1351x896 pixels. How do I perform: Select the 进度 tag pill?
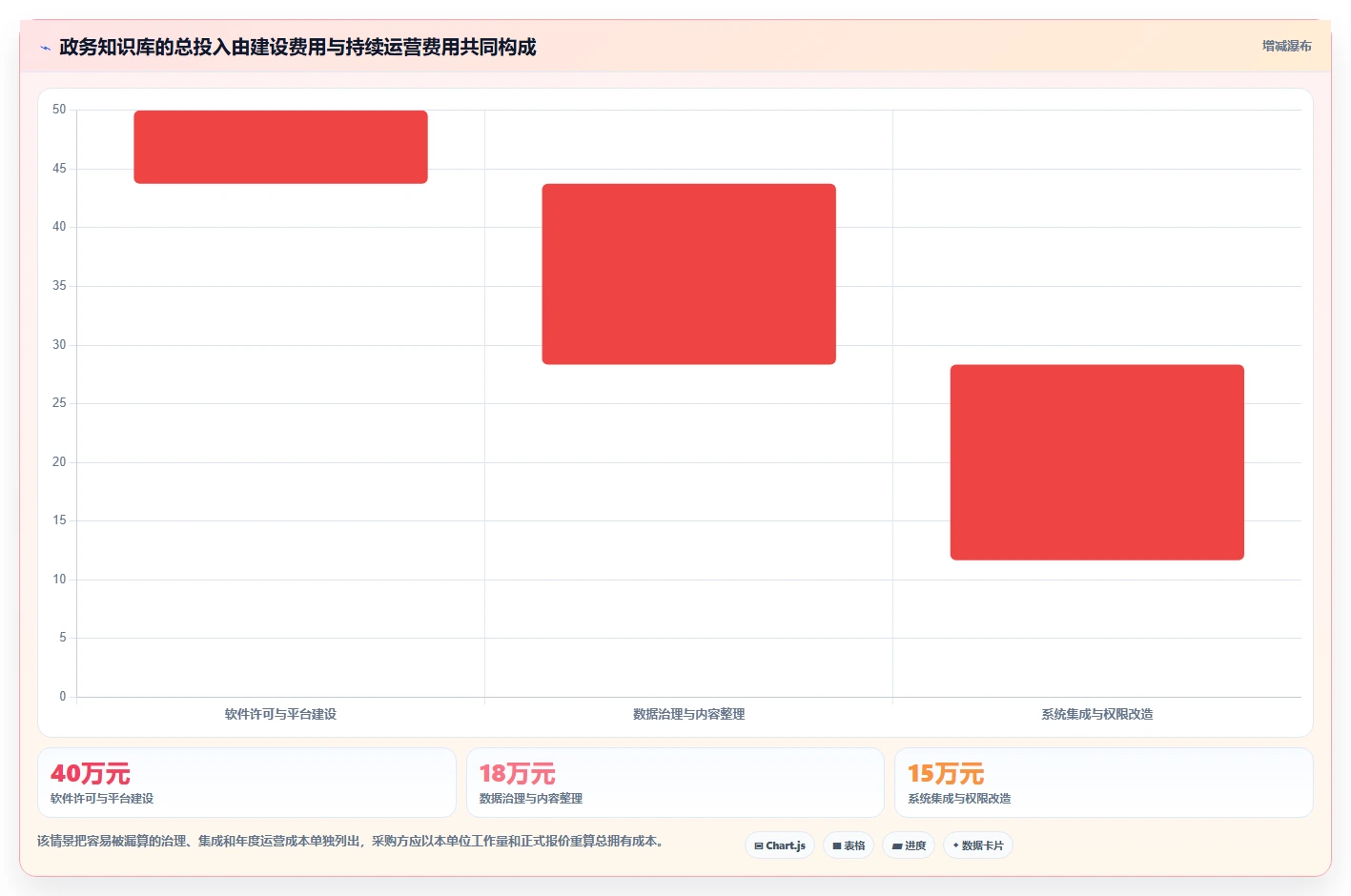[x=909, y=845]
